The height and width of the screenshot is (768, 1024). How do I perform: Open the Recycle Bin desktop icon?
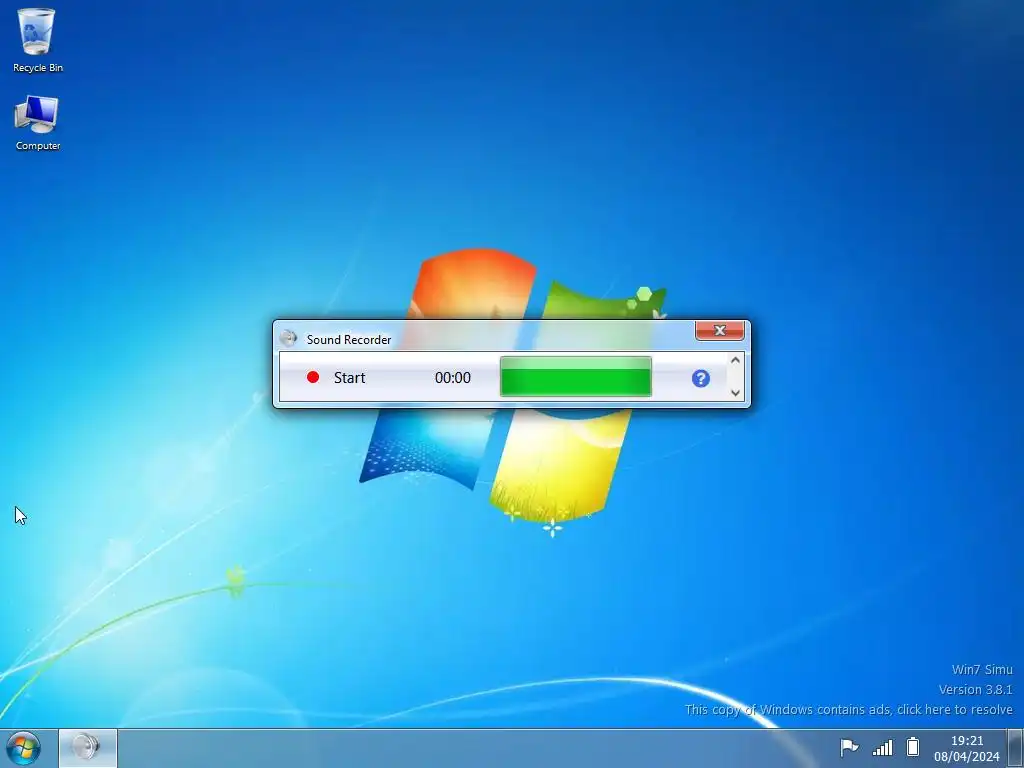point(37,40)
